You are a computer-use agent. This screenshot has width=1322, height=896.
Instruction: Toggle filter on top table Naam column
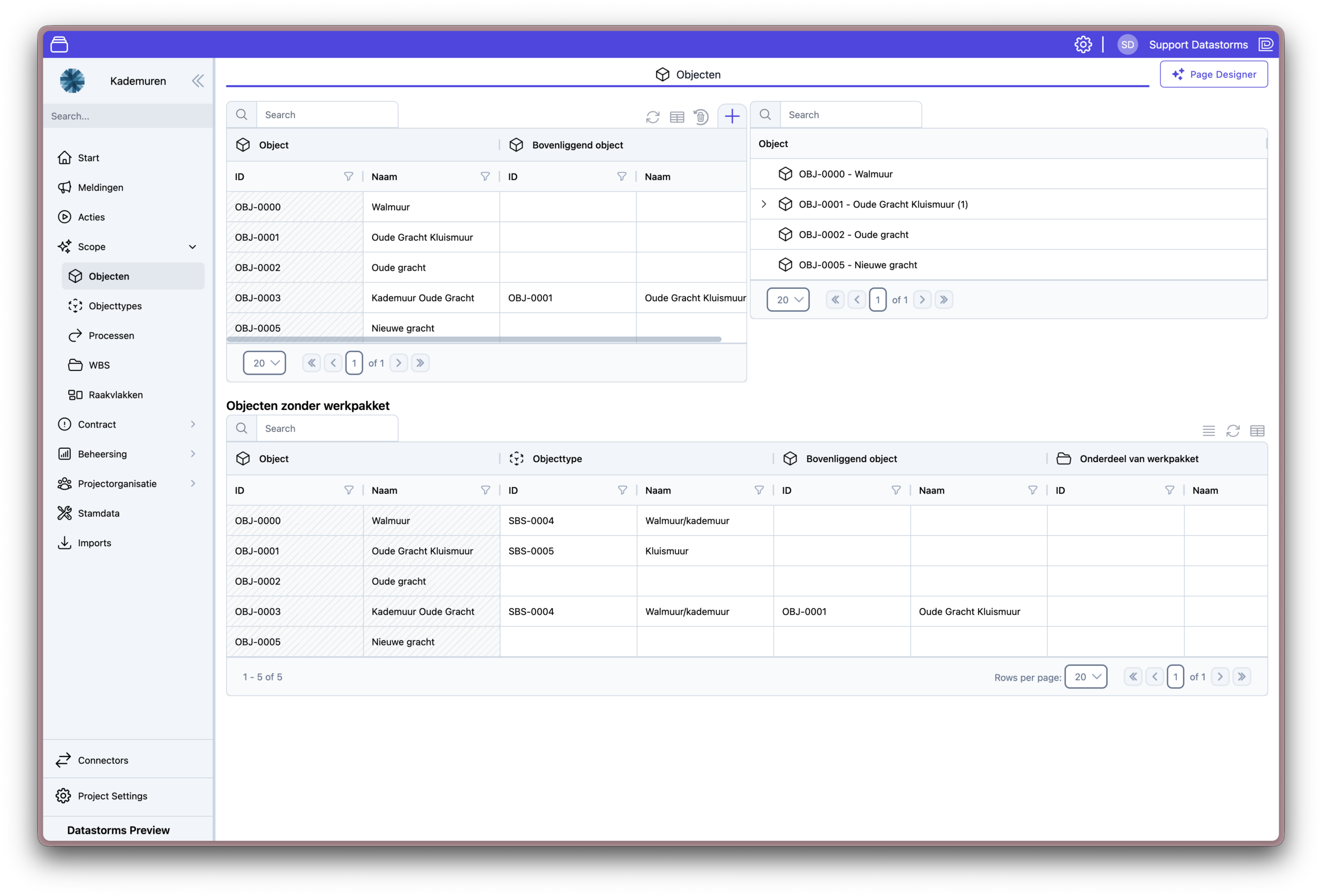click(485, 177)
